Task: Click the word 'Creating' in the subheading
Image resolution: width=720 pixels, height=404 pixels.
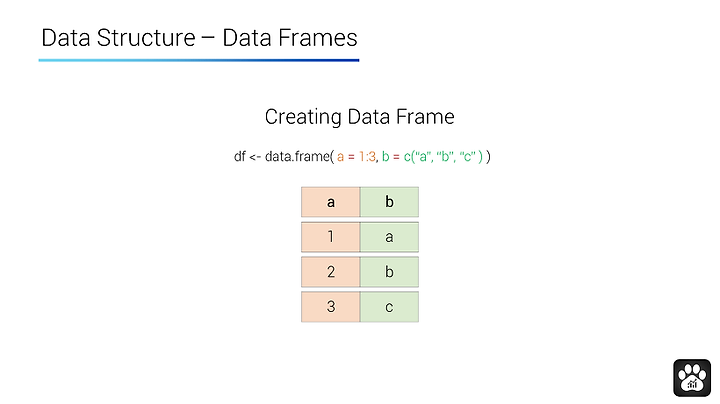Action: [303, 118]
